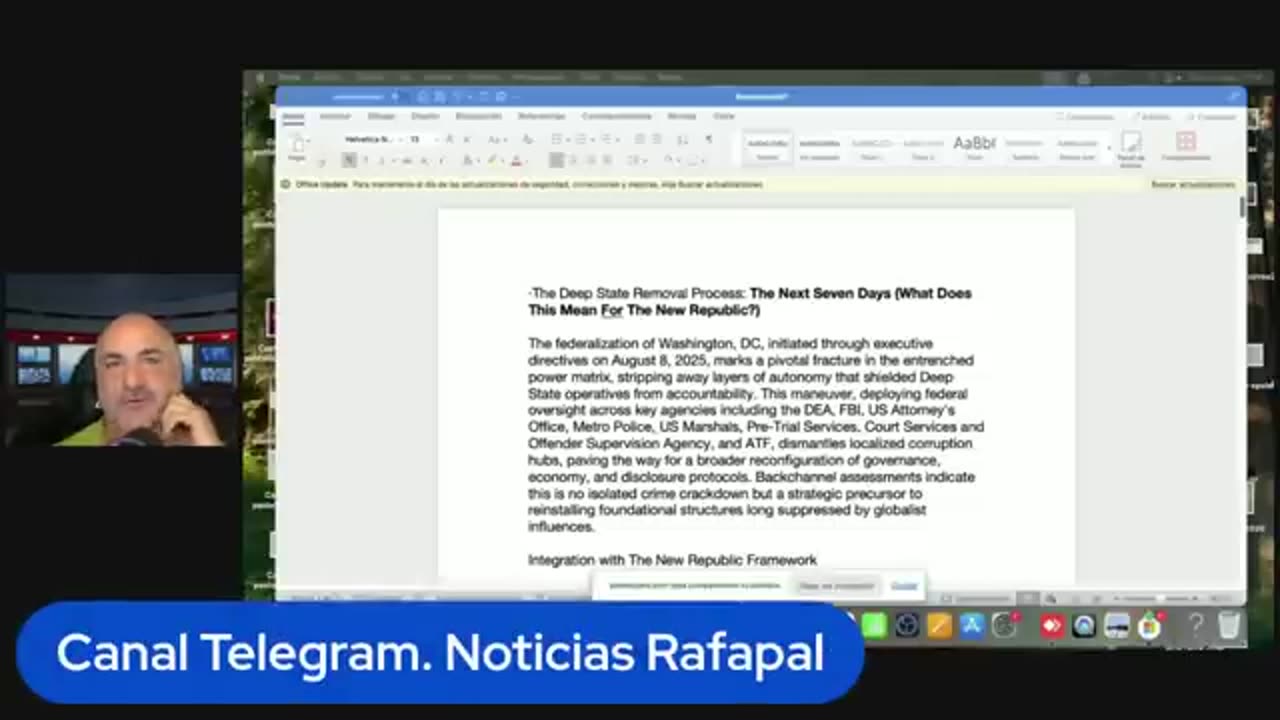Switch to the Revisar tab
The image size is (1280, 720).
(x=681, y=116)
